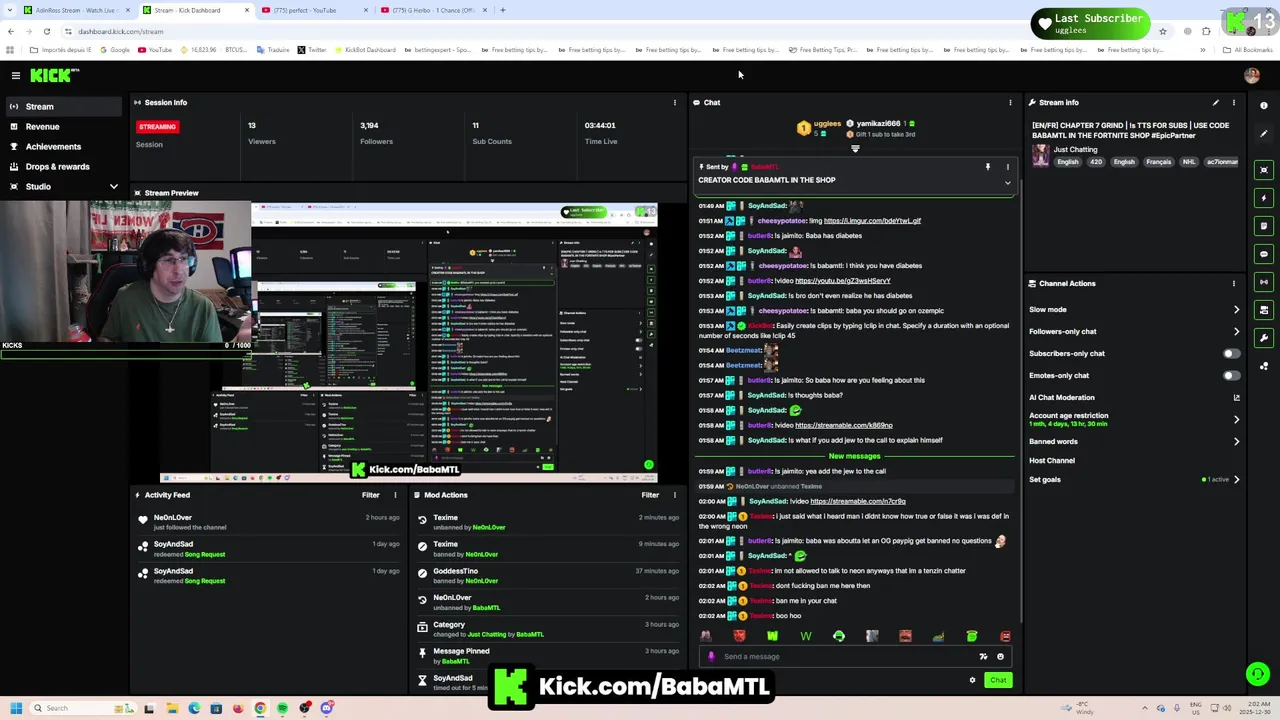
Task: Send message with green Chat button
Action: (x=998, y=680)
